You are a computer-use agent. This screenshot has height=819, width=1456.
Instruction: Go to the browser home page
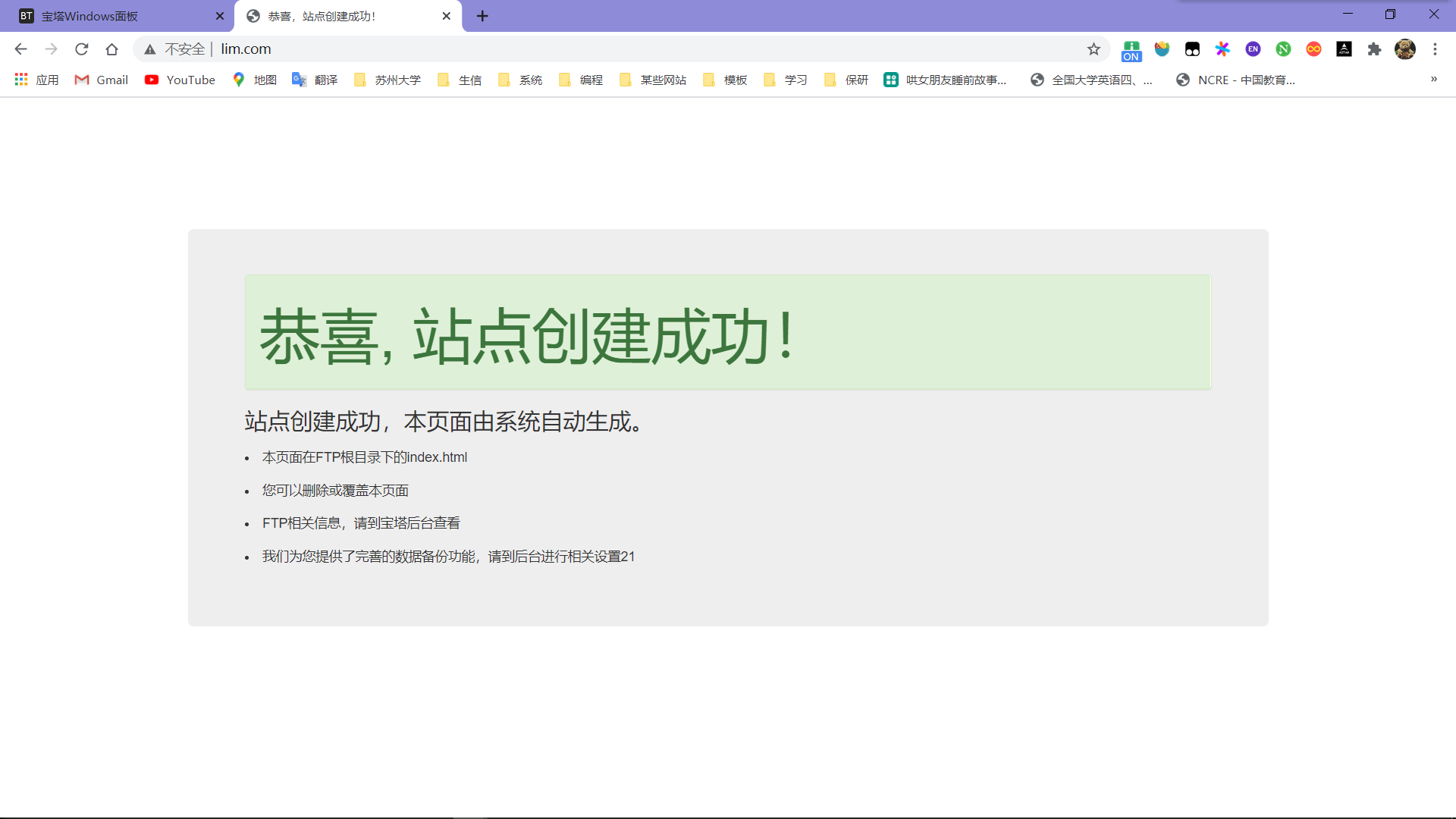pyautogui.click(x=112, y=49)
